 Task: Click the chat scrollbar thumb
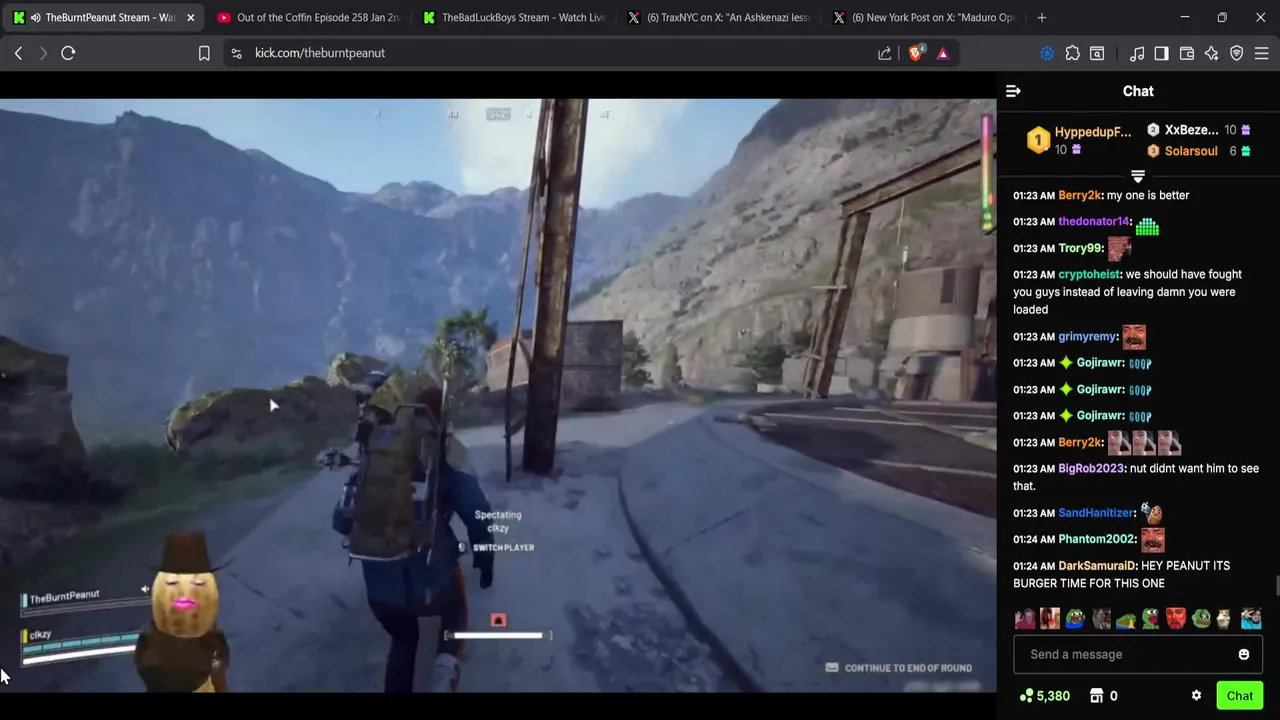point(1276,585)
